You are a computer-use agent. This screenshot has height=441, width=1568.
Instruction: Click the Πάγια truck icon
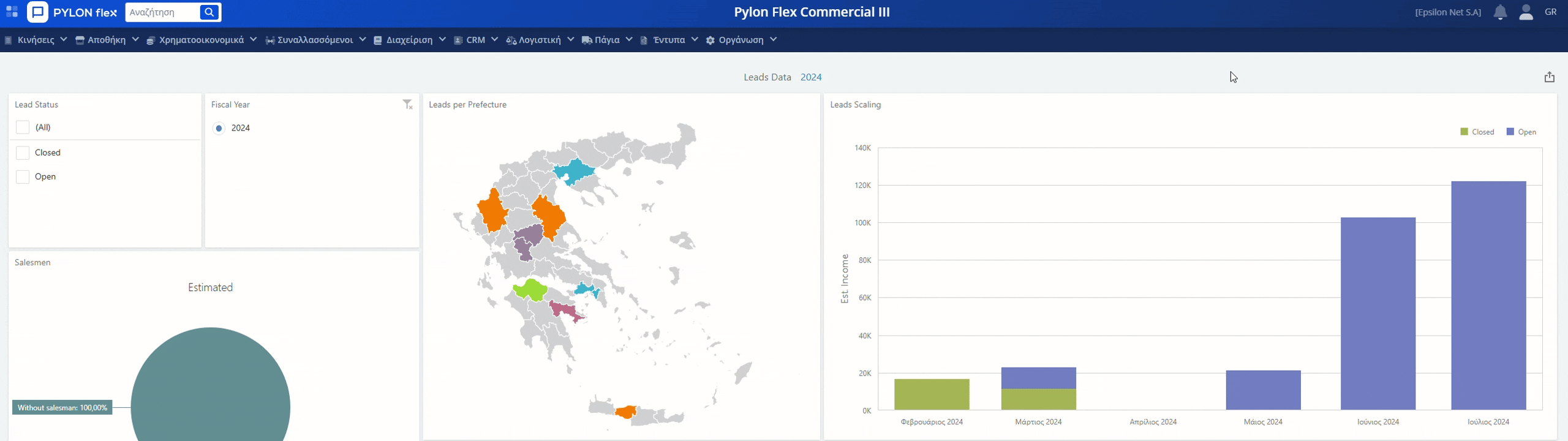coord(587,40)
